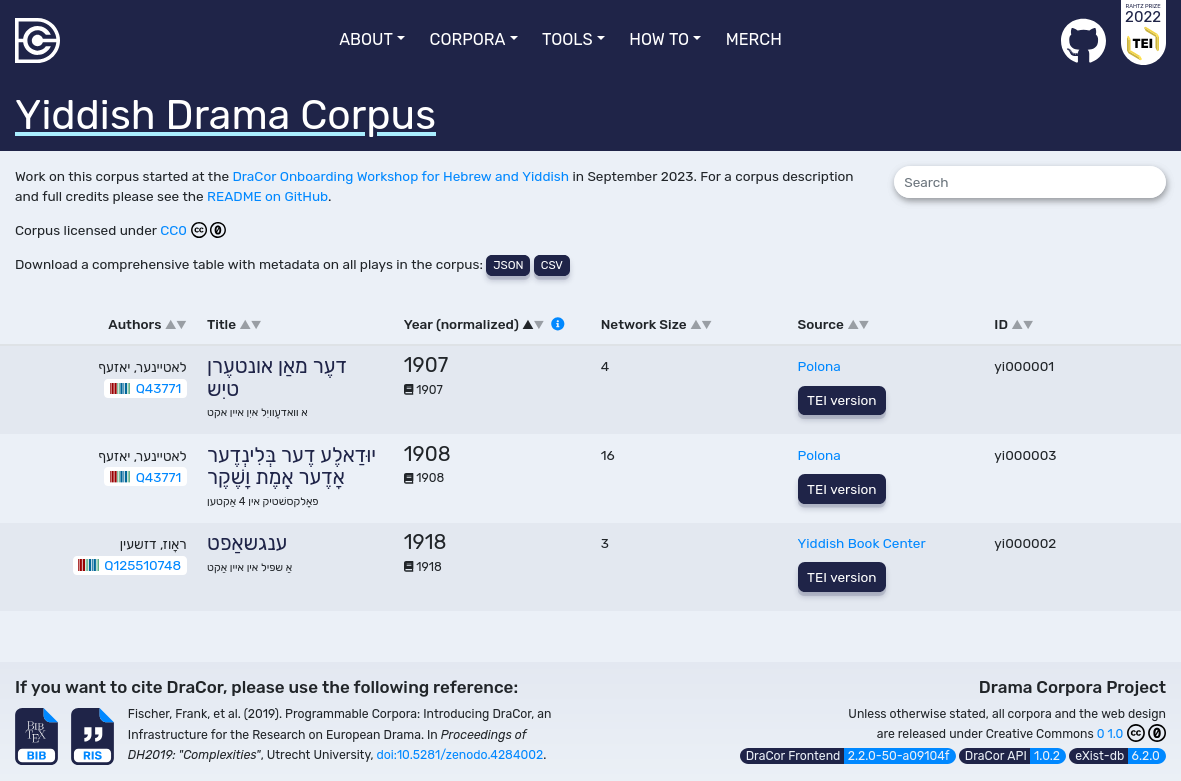Download corpus metadata as JSON
Image resolution: width=1181 pixels, height=781 pixels.
[508, 265]
